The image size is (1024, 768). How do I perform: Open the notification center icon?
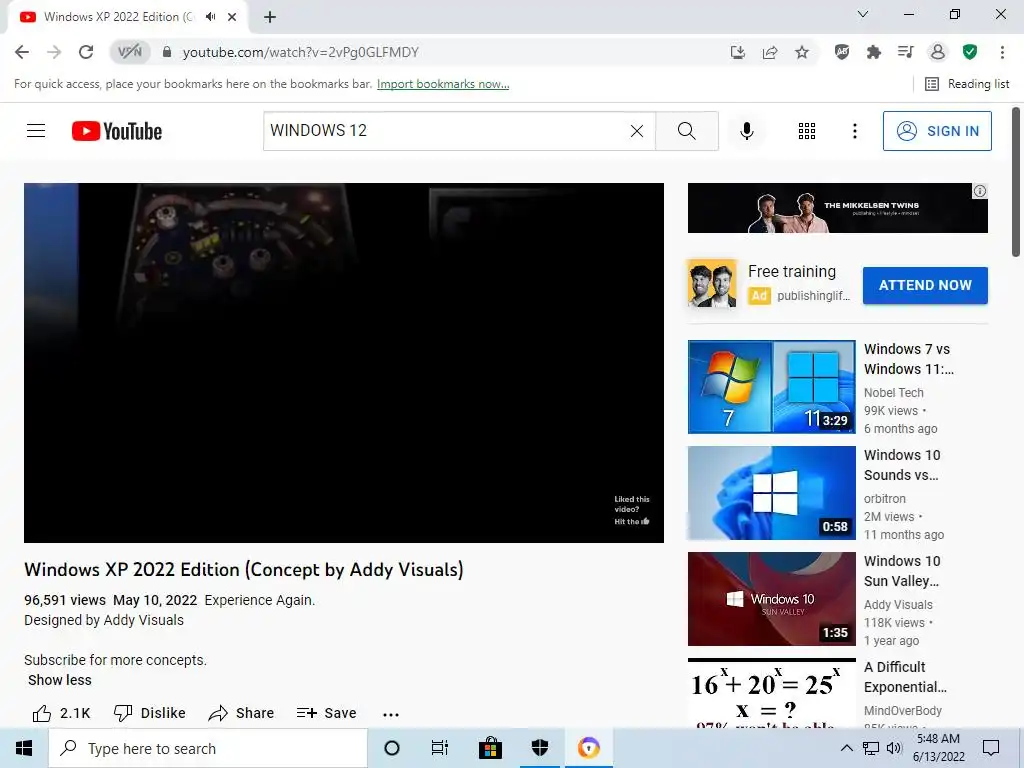pyautogui.click(x=991, y=748)
